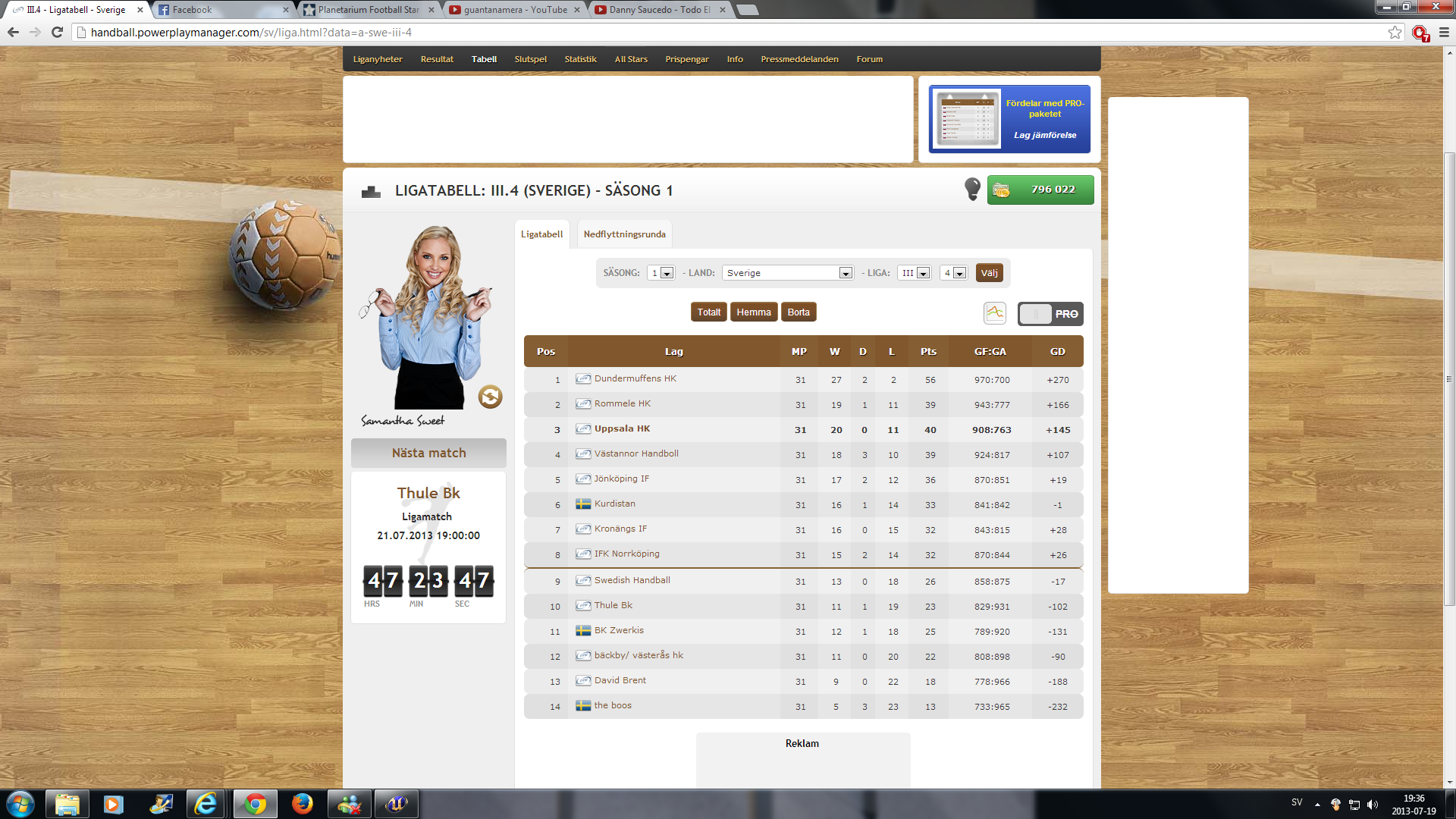Bookmark this page with the star icon
The image size is (1456, 819).
pyautogui.click(x=1395, y=32)
